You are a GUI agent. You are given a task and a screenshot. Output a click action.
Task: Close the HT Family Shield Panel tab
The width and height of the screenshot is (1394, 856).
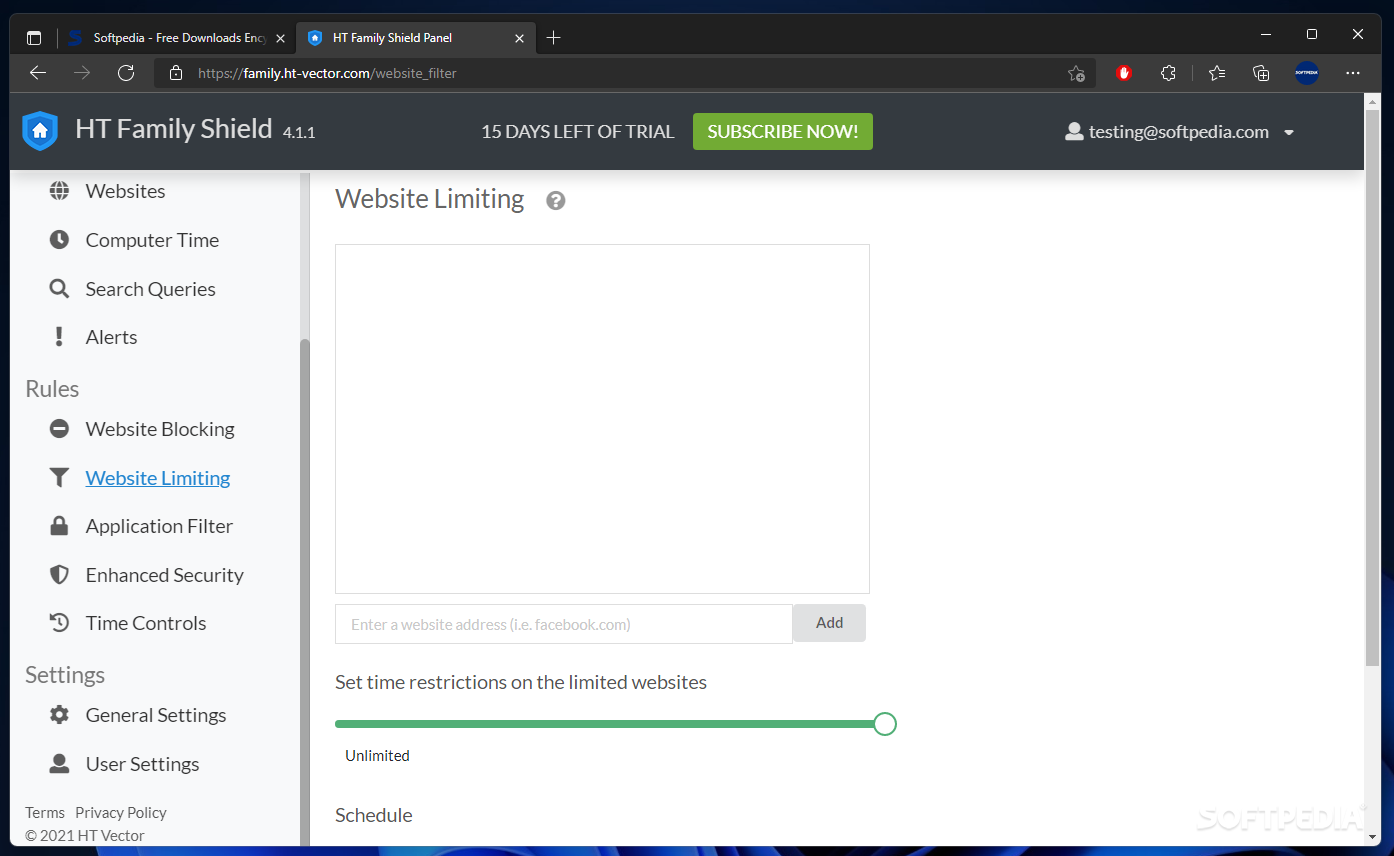click(519, 38)
